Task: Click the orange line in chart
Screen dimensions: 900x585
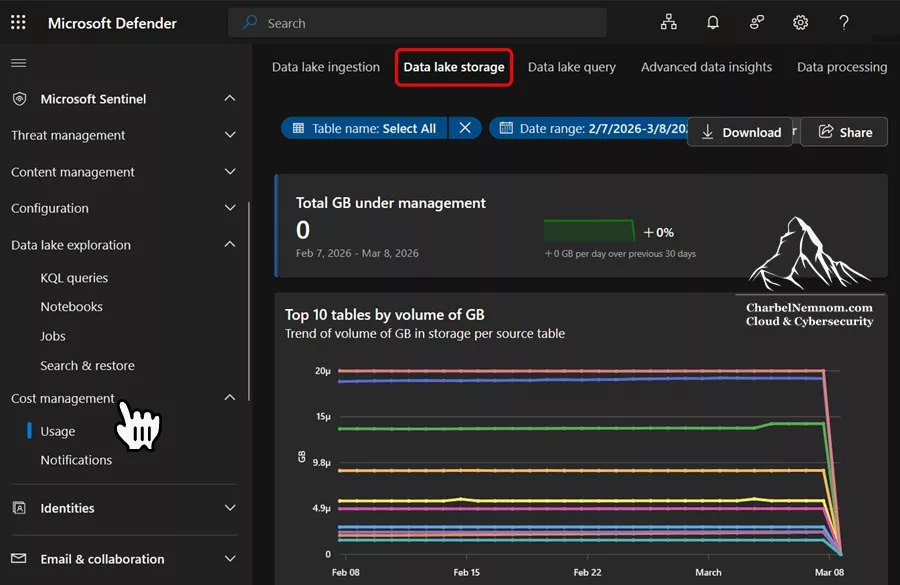Action: pos(581,471)
